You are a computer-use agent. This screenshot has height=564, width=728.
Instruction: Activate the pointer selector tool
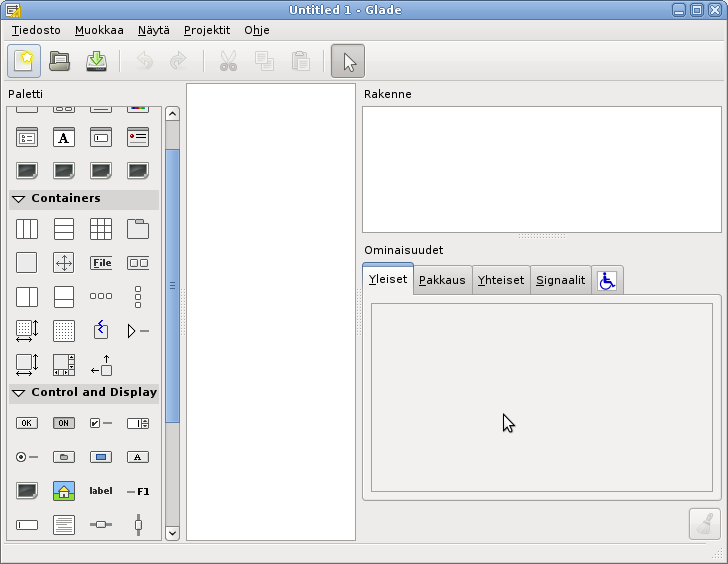coord(348,62)
